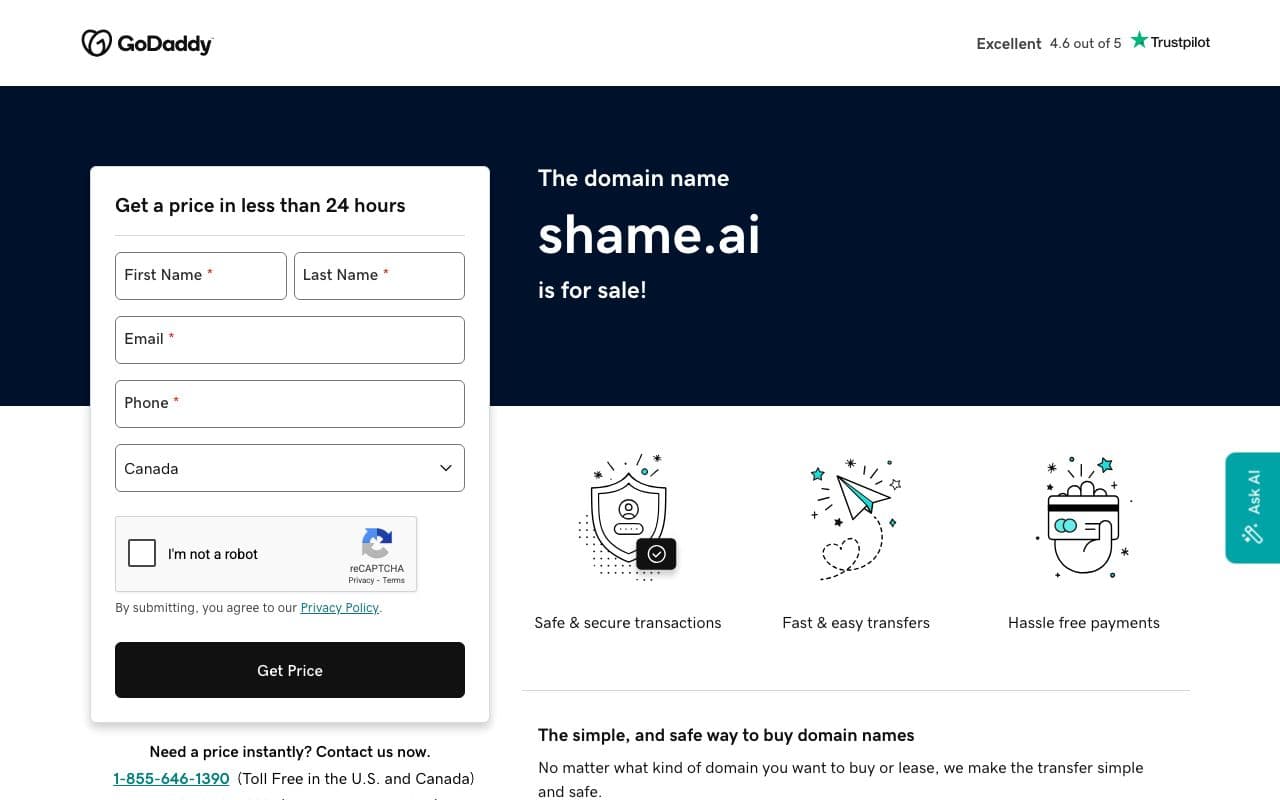Click the Hassle free payments gift icon
Image resolution: width=1280 pixels, height=800 pixels.
pyautogui.click(x=1083, y=517)
